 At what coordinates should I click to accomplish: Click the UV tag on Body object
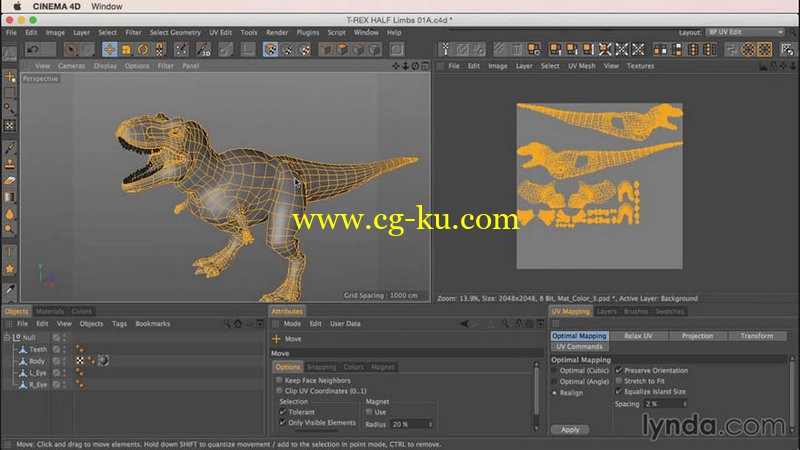point(80,361)
